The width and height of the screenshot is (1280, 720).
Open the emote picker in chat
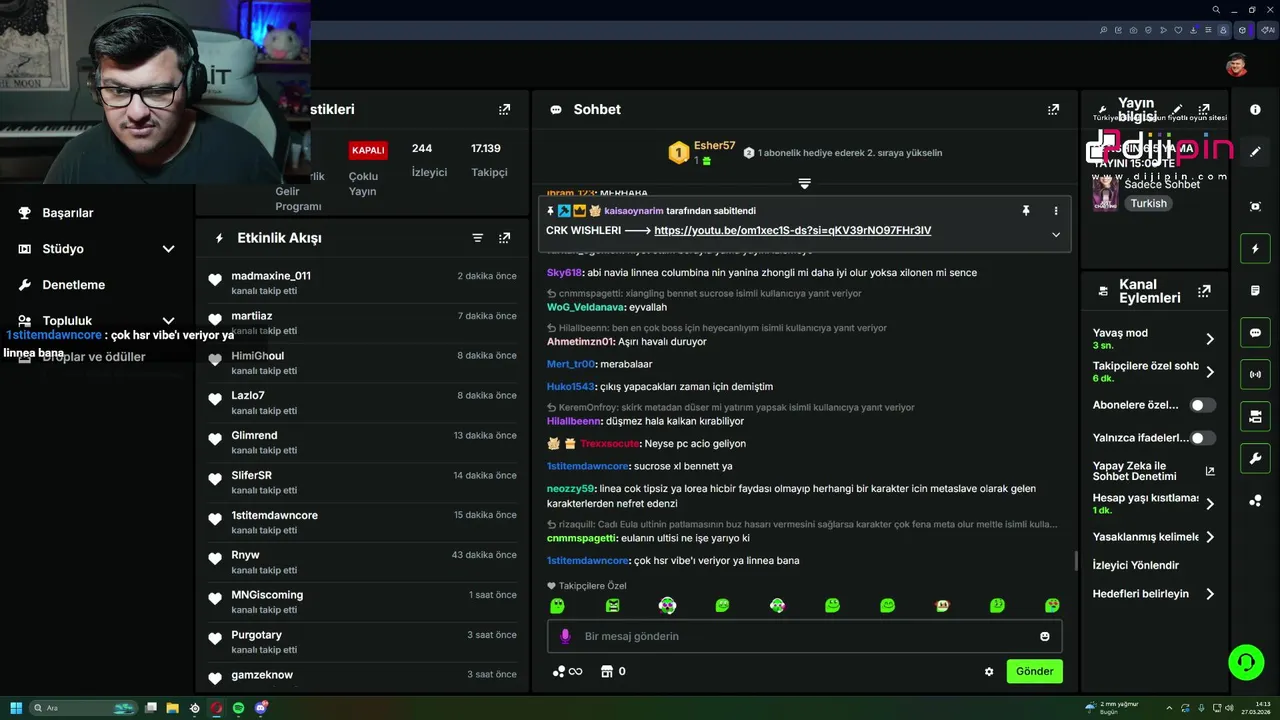coord(1045,636)
